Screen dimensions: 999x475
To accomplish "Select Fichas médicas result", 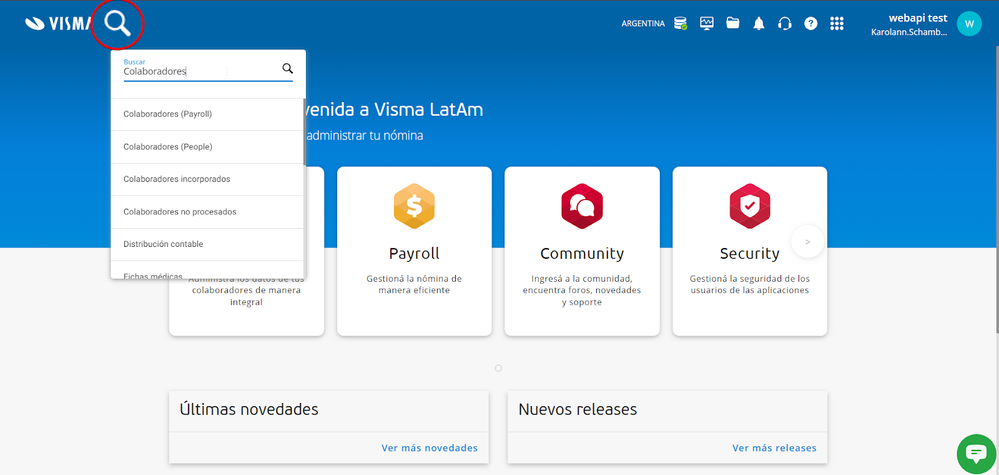I will [x=207, y=271].
